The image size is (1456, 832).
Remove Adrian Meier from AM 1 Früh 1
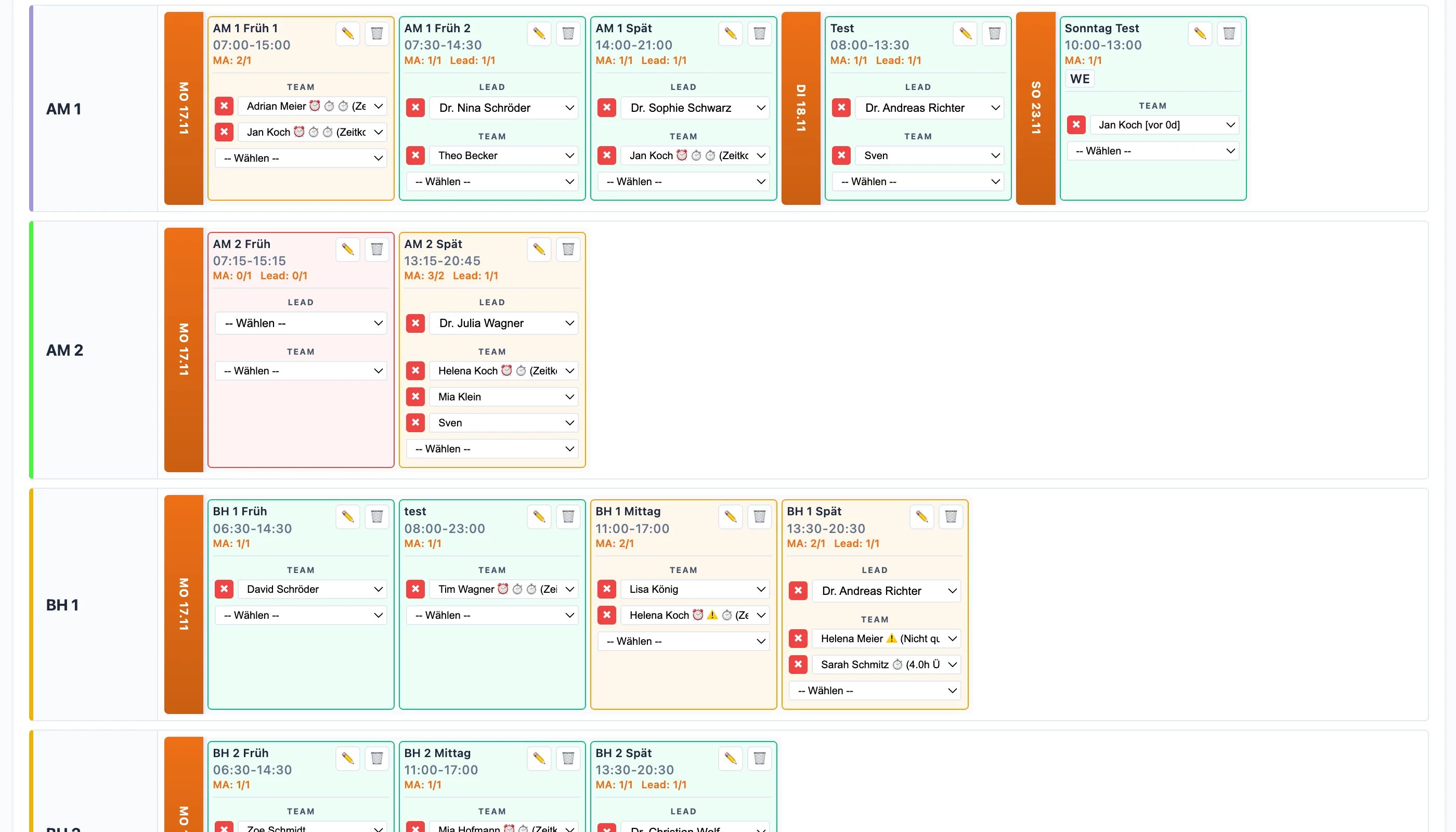coord(224,106)
